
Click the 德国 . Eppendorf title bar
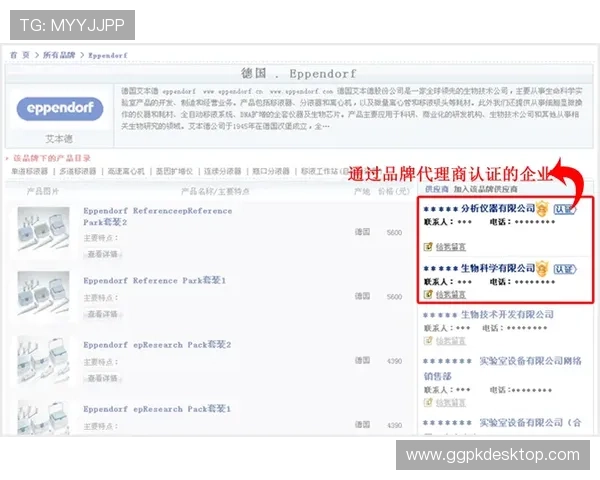tap(299, 73)
